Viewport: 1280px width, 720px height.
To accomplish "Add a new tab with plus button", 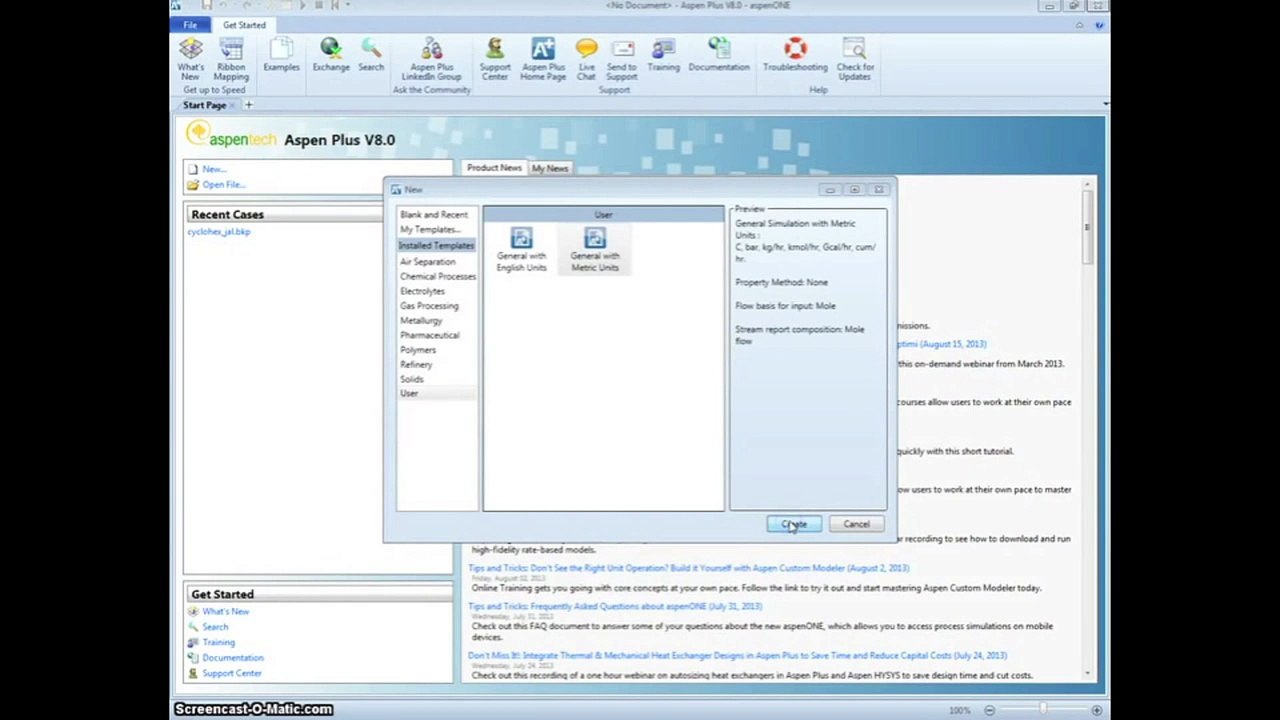I will coord(248,105).
